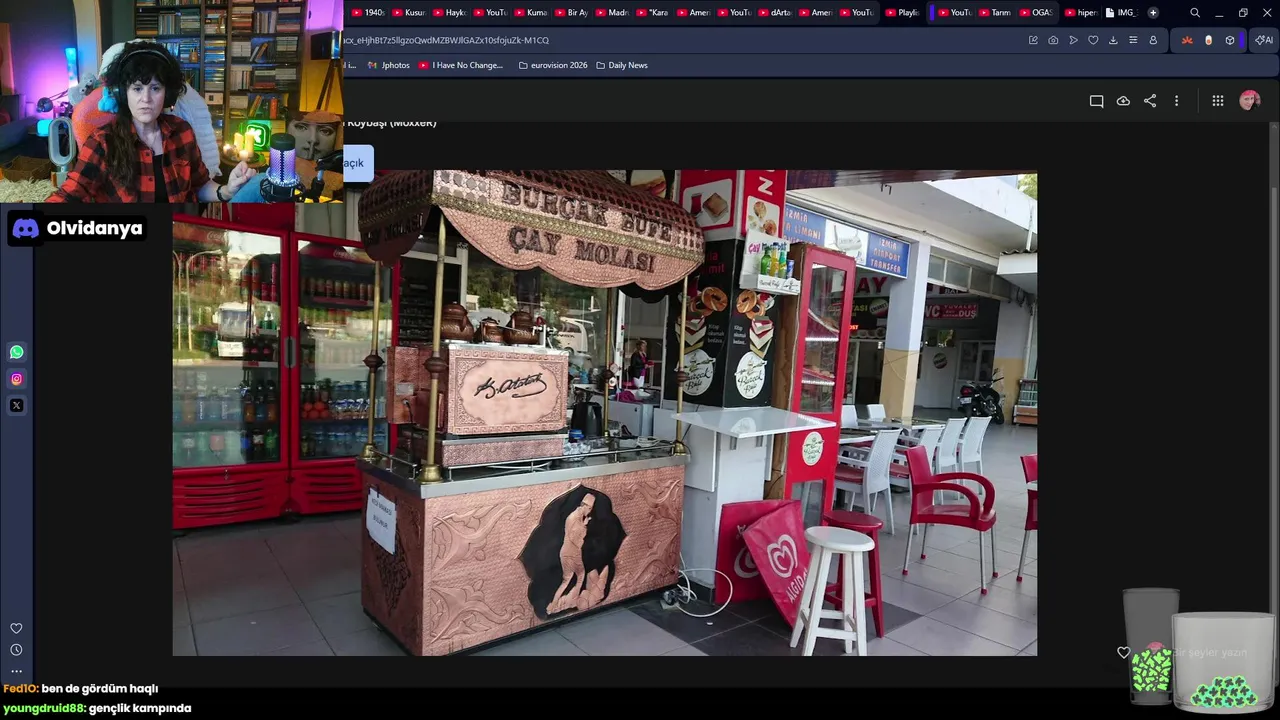Open the sidebar history clock icon
The height and width of the screenshot is (720, 1280).
tap(16, 650)
